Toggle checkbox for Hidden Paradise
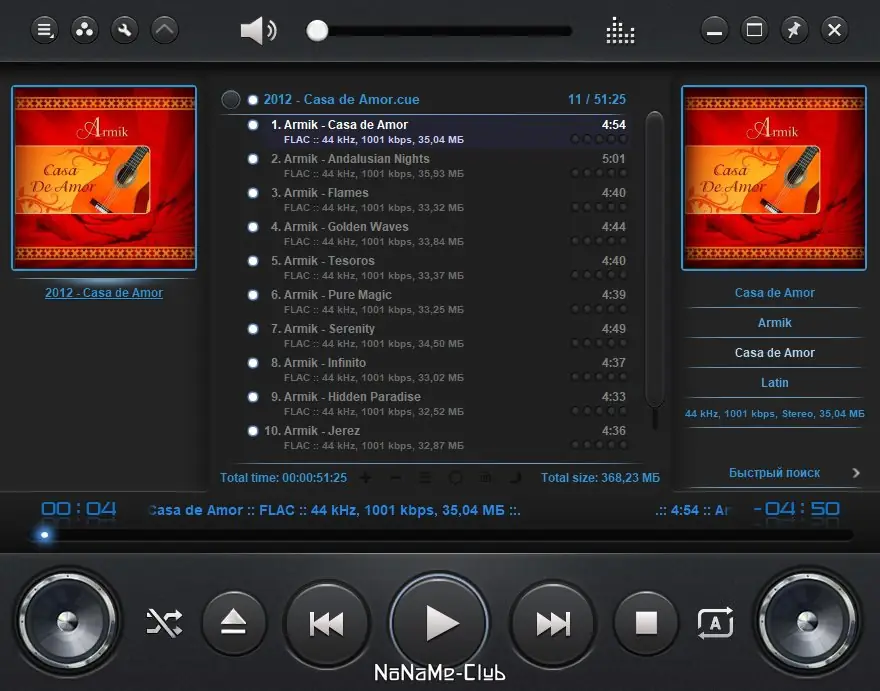Image resolution: width=880 pixels, height=691 pixels. tap(253, 397)
